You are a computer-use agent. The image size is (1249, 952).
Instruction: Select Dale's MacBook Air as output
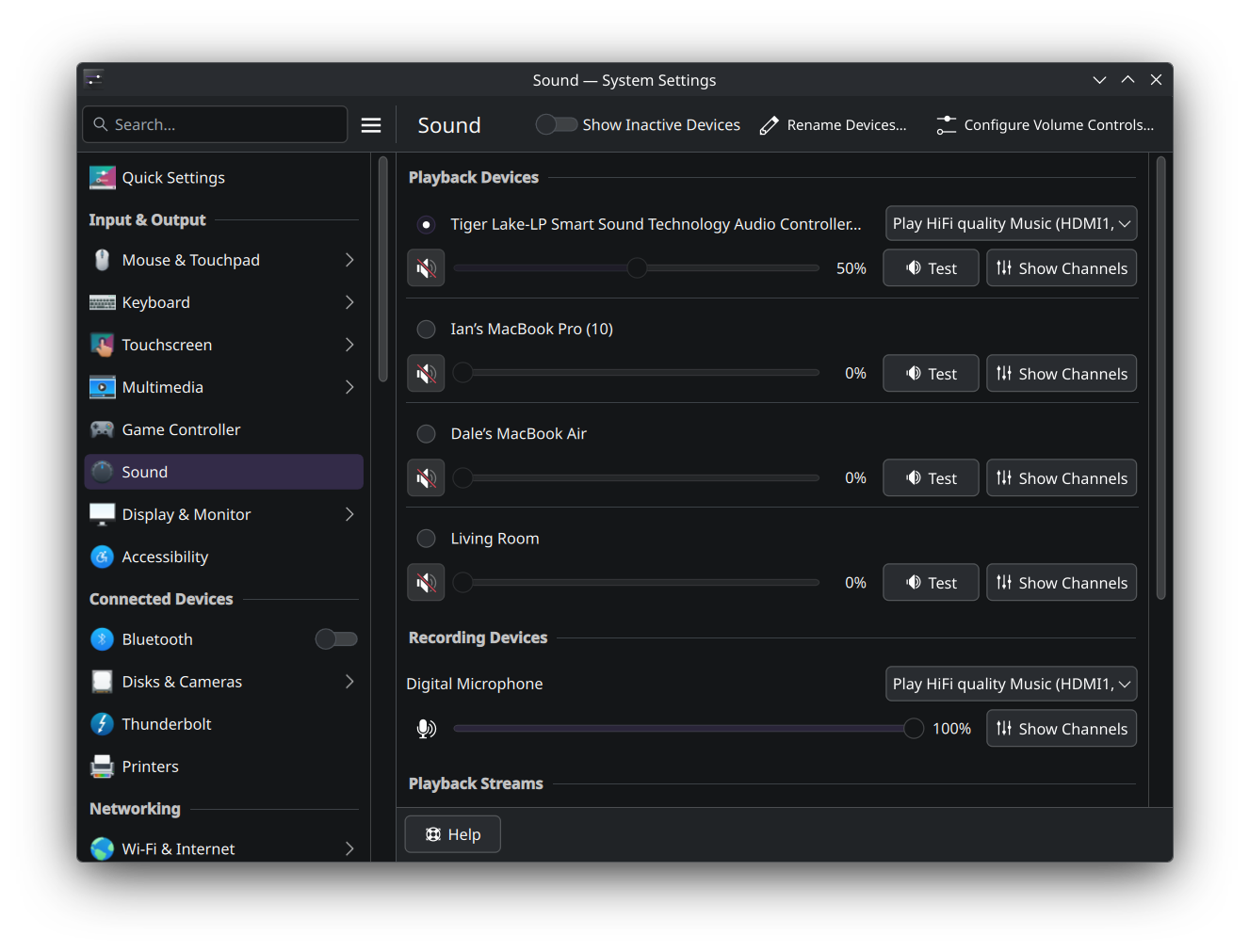tap(427, 434)
